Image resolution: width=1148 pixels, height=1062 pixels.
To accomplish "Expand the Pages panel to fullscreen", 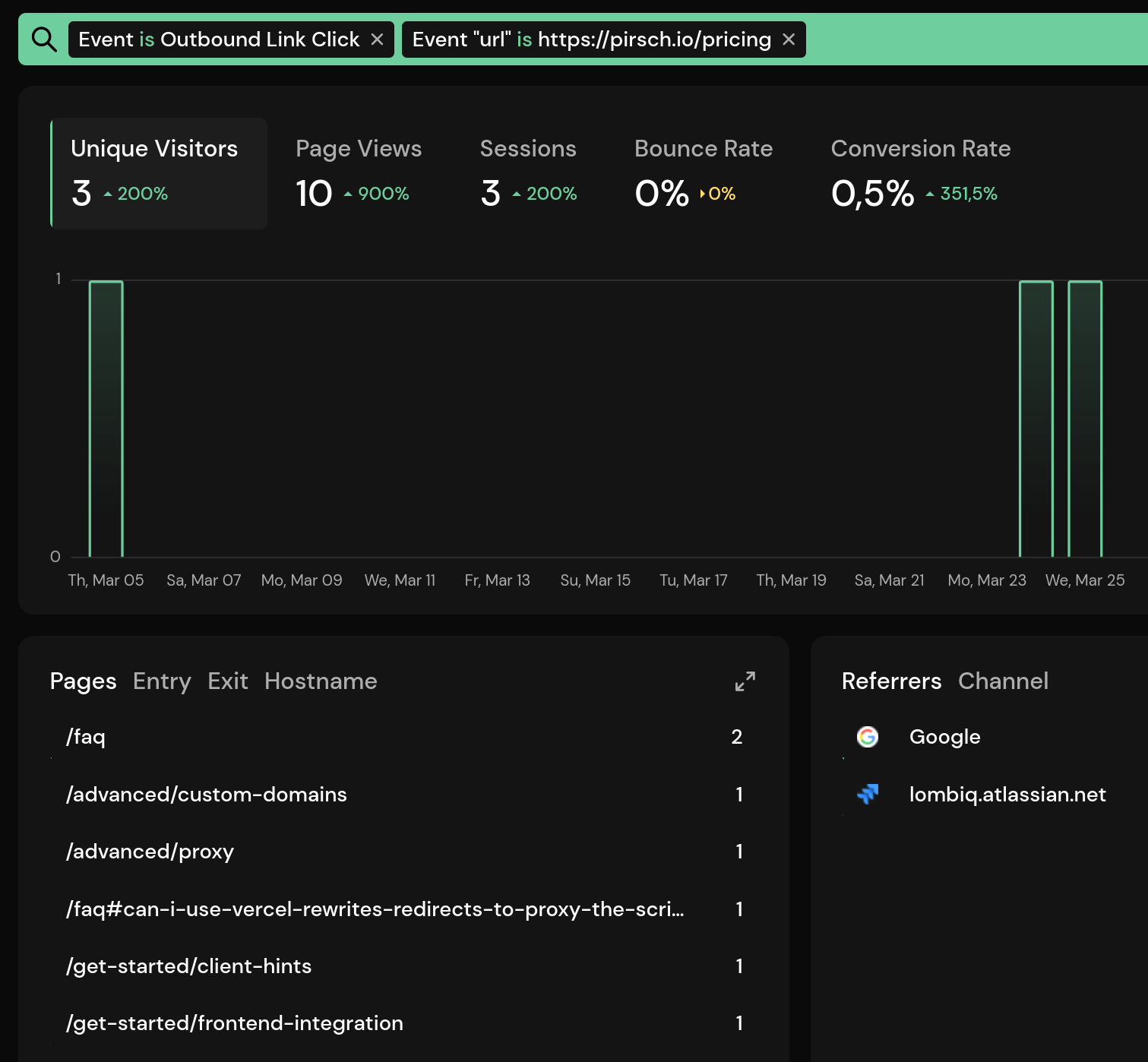I will coord(745,681).
